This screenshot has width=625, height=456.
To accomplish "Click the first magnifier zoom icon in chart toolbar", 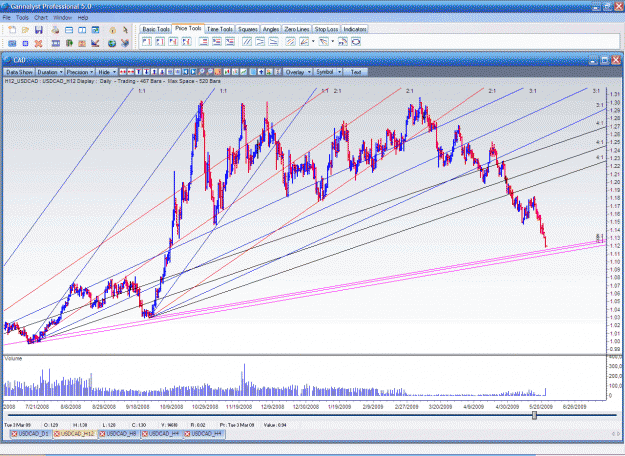I will coord(202,72).
